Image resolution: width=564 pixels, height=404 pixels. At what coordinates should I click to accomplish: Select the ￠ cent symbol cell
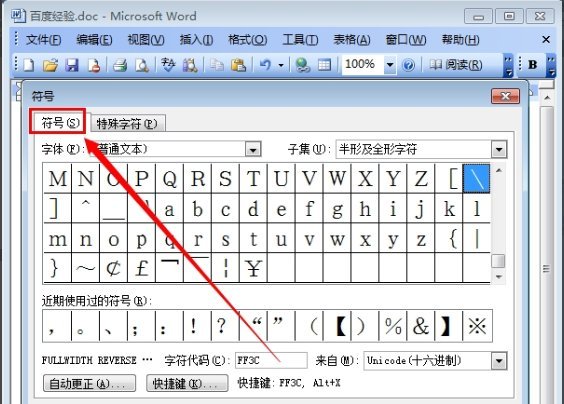tap(113, 268)
